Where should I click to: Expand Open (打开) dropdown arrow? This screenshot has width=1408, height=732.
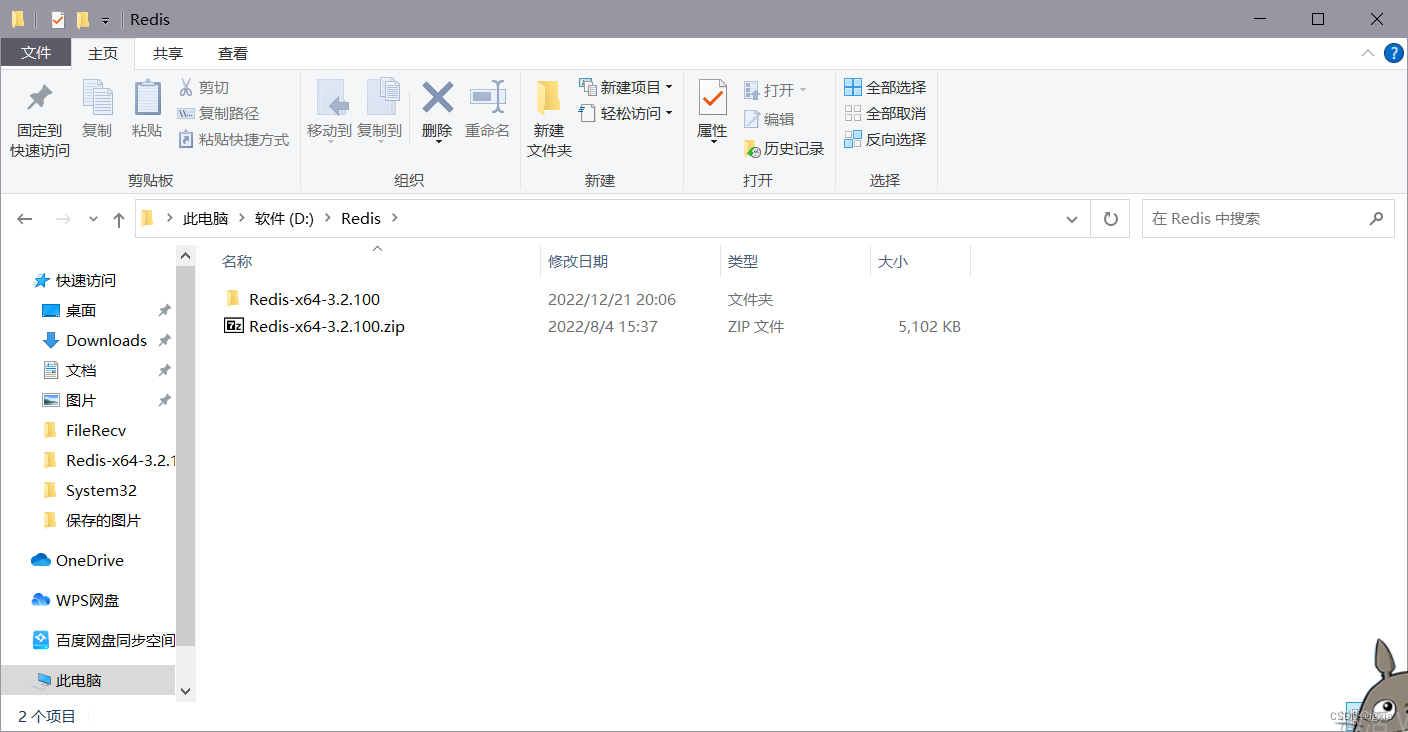tap(802, 91)
